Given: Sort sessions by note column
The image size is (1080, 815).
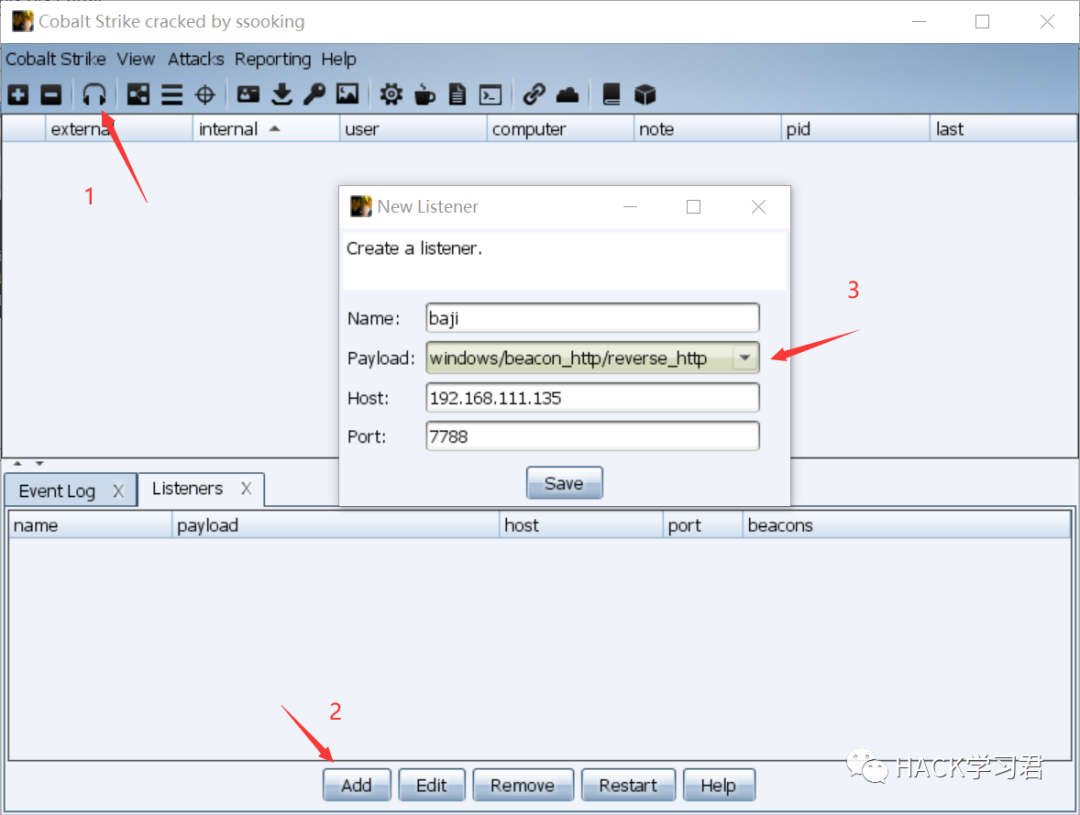Looking at the screenshot, I should [x=707, y=129].
